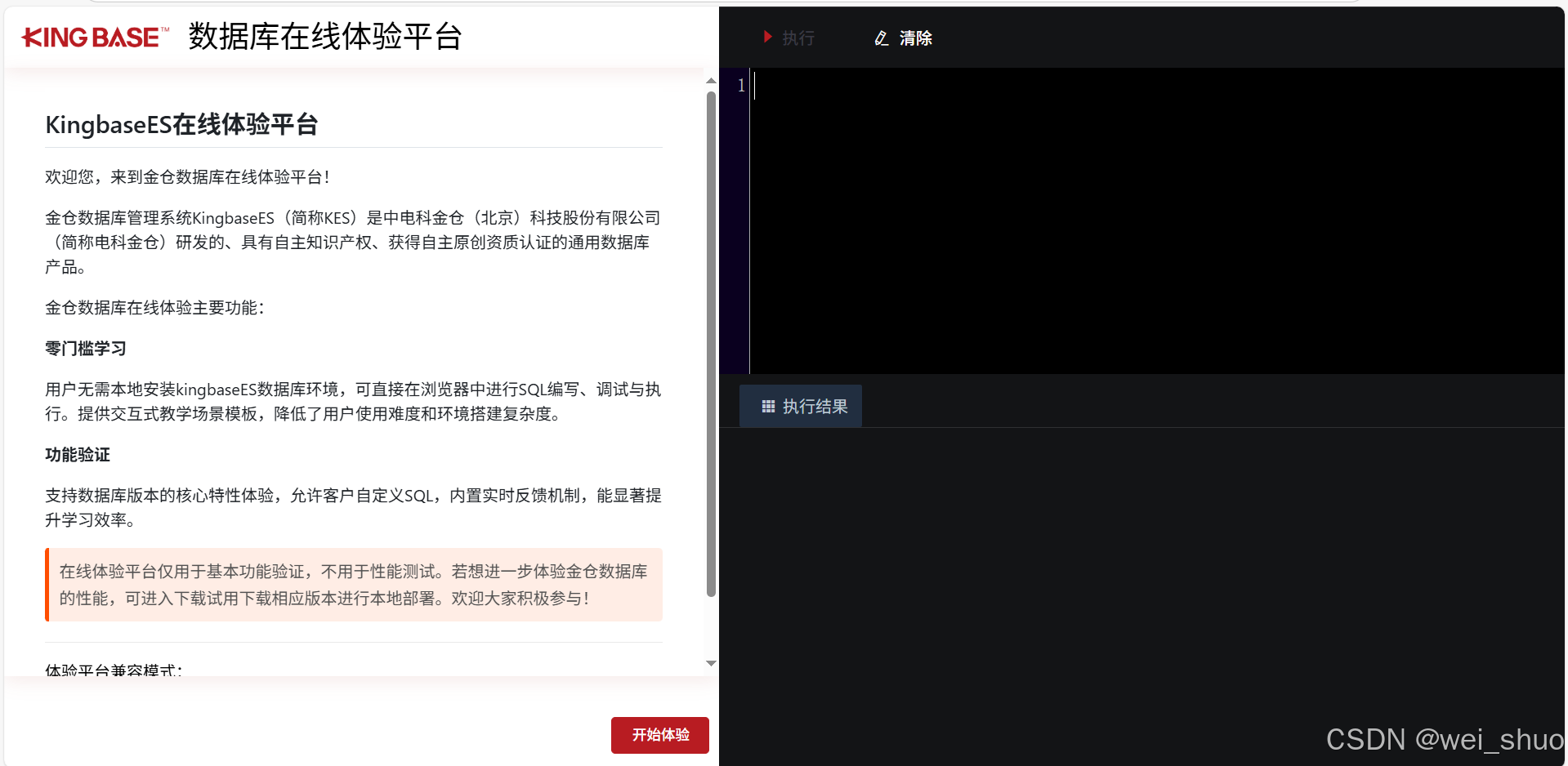This screenshot has height=766, width=1568.
Task: Click the 执行 run button label
Action: pos(798,38)
